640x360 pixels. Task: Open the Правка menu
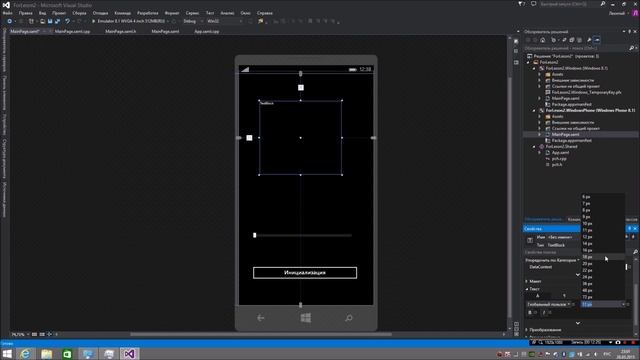coord(25,13)
